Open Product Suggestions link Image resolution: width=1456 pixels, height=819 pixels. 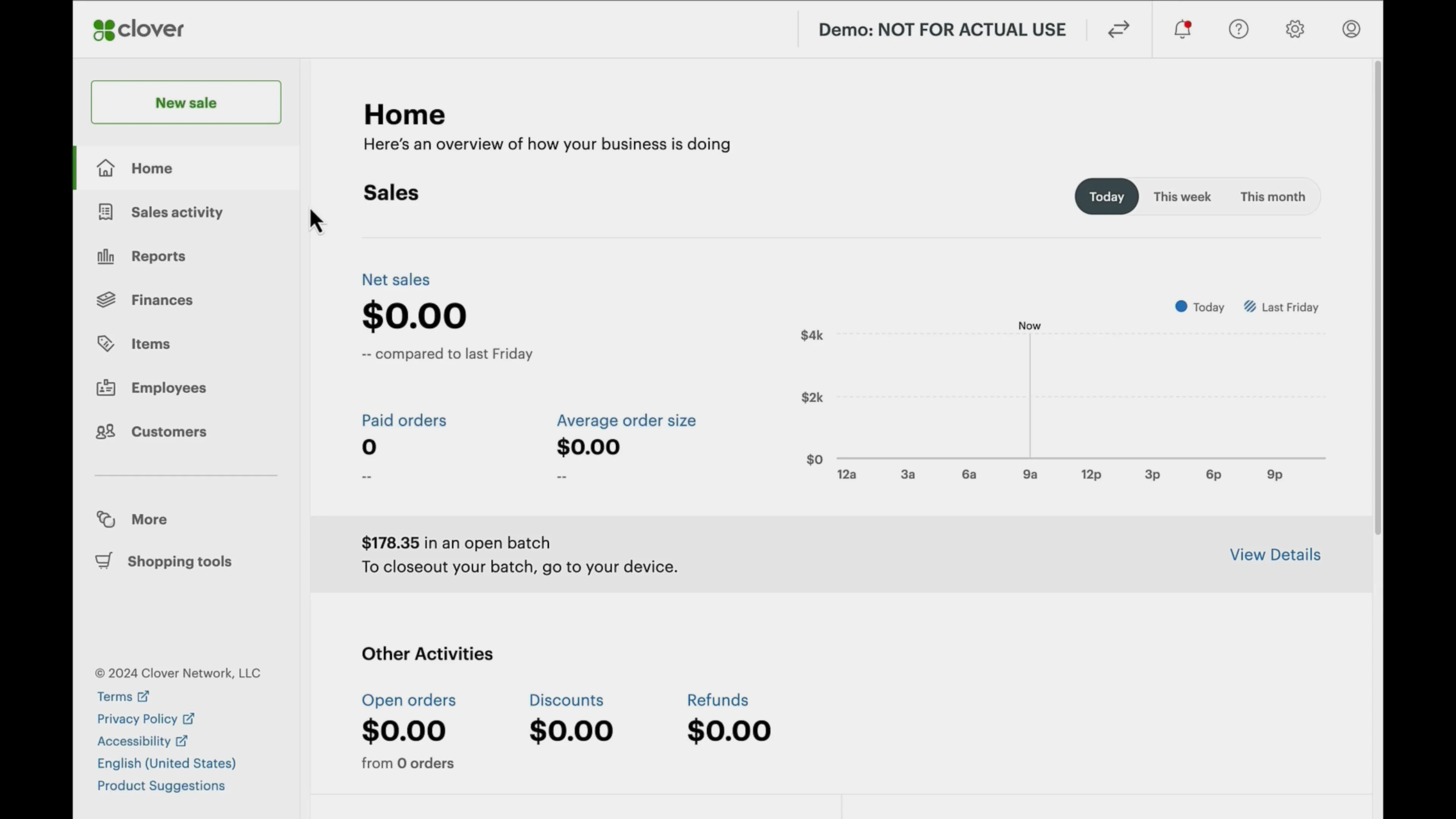pos(161,786)
